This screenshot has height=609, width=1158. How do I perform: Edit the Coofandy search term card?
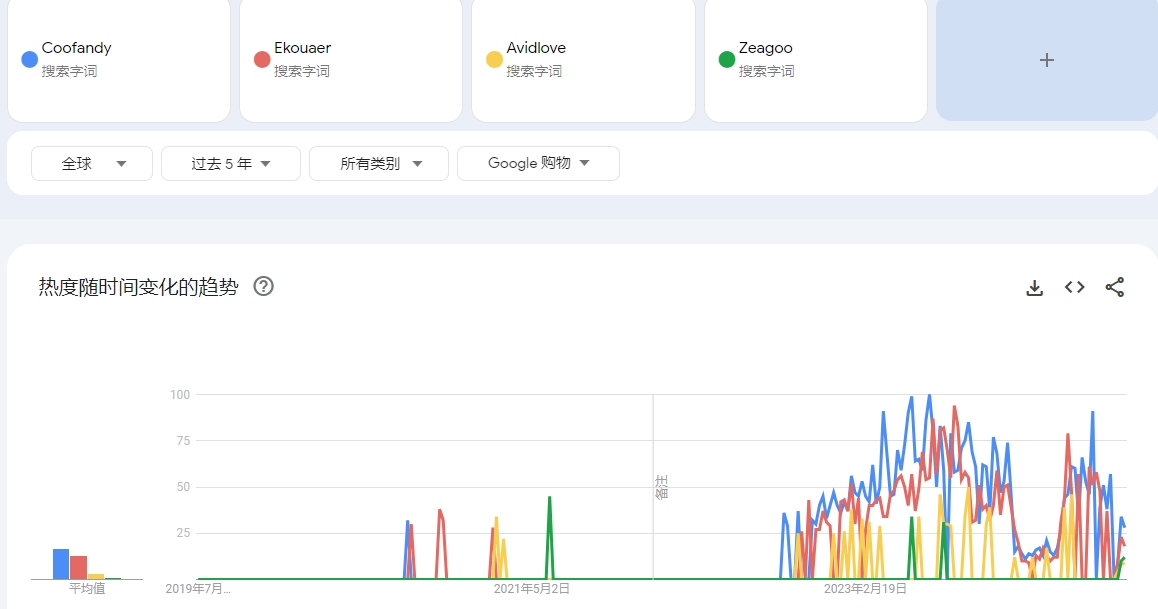click(x=119, y=60)
